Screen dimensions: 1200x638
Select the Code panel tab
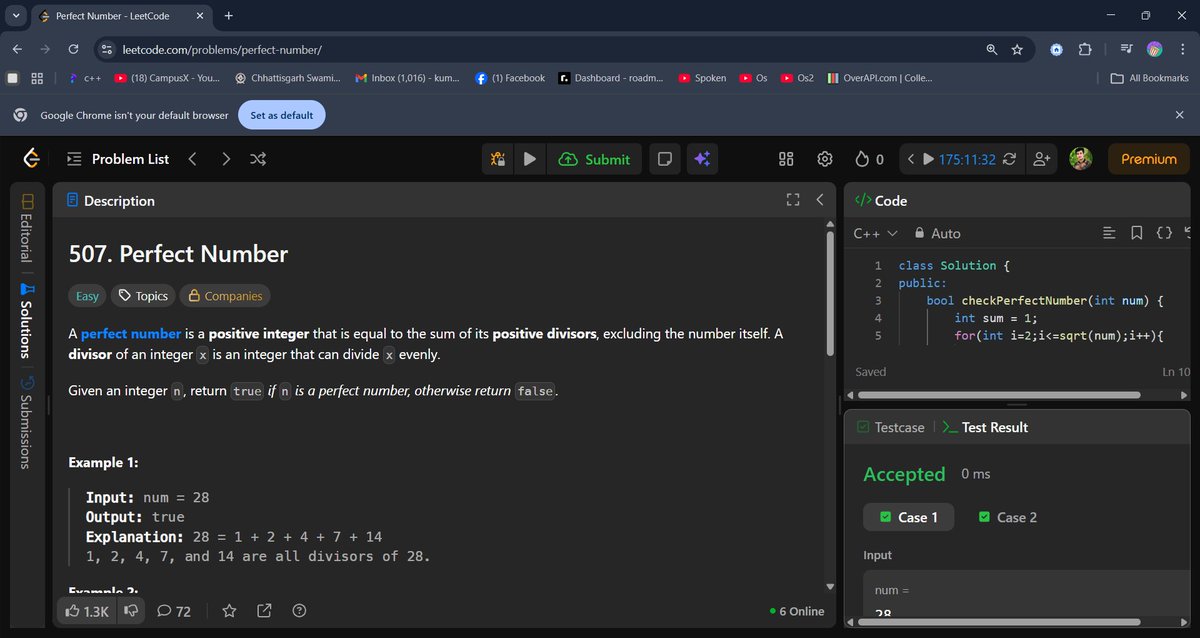(x=881, y=200)
